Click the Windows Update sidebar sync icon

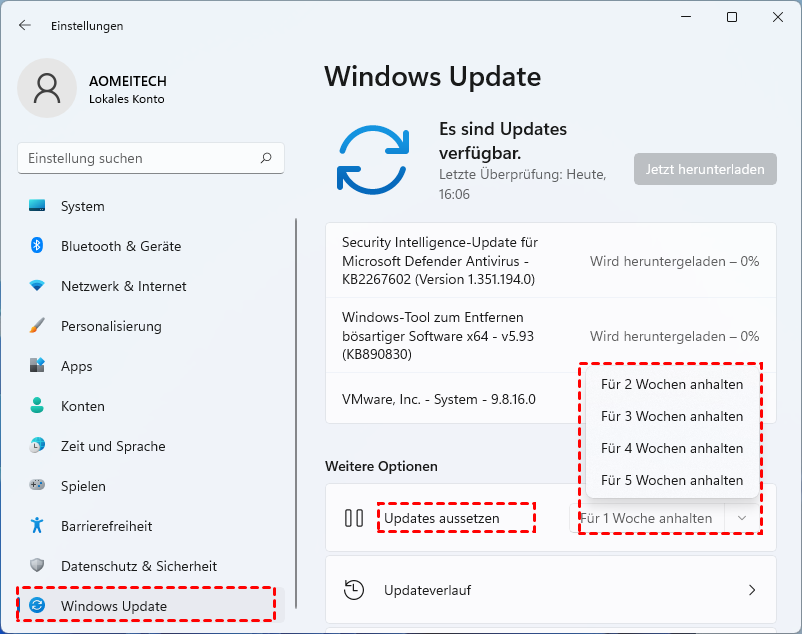37,605
